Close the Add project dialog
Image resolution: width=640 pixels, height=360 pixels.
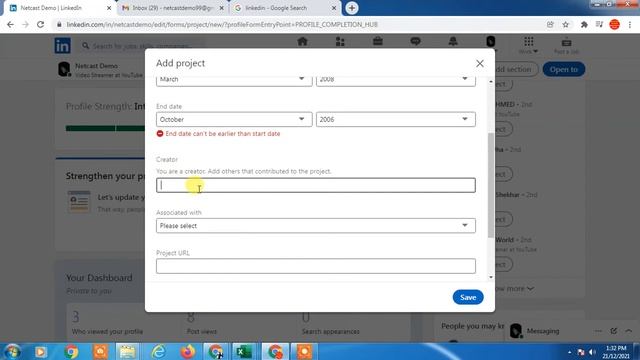point(480,64)
